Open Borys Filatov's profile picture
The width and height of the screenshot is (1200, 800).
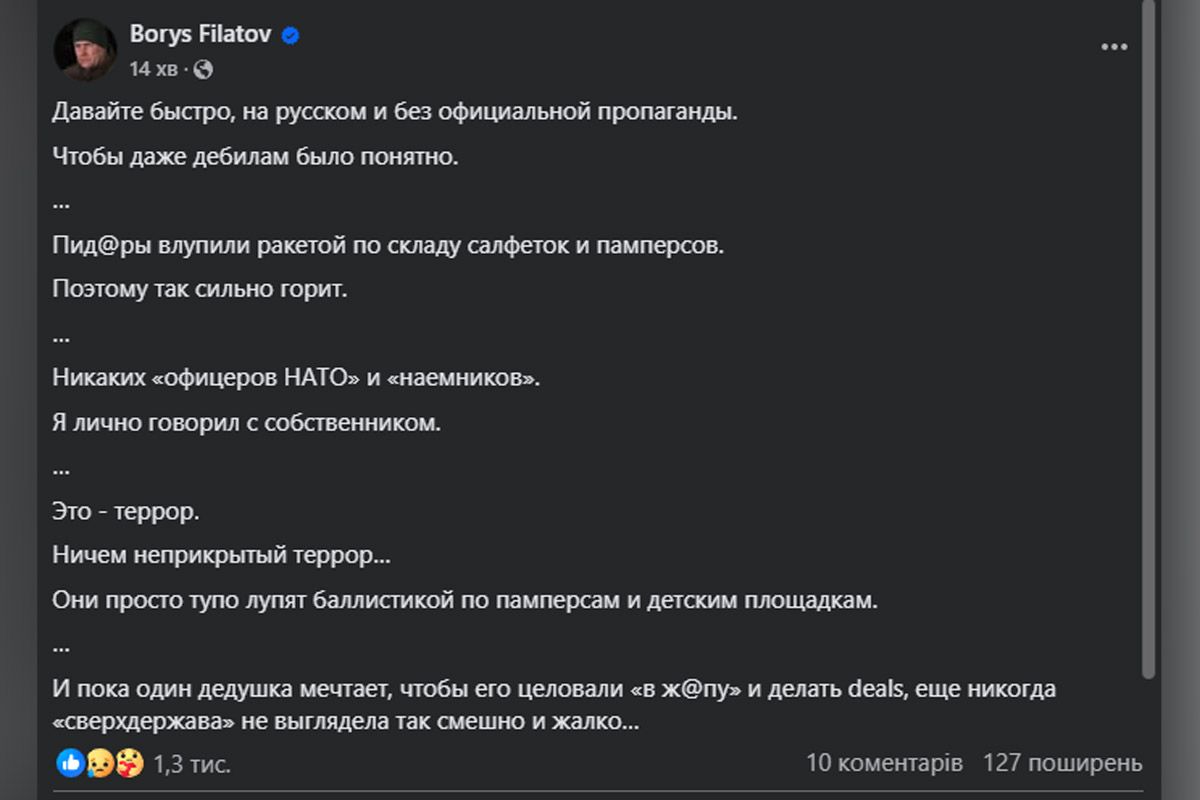tap(88, 48)
